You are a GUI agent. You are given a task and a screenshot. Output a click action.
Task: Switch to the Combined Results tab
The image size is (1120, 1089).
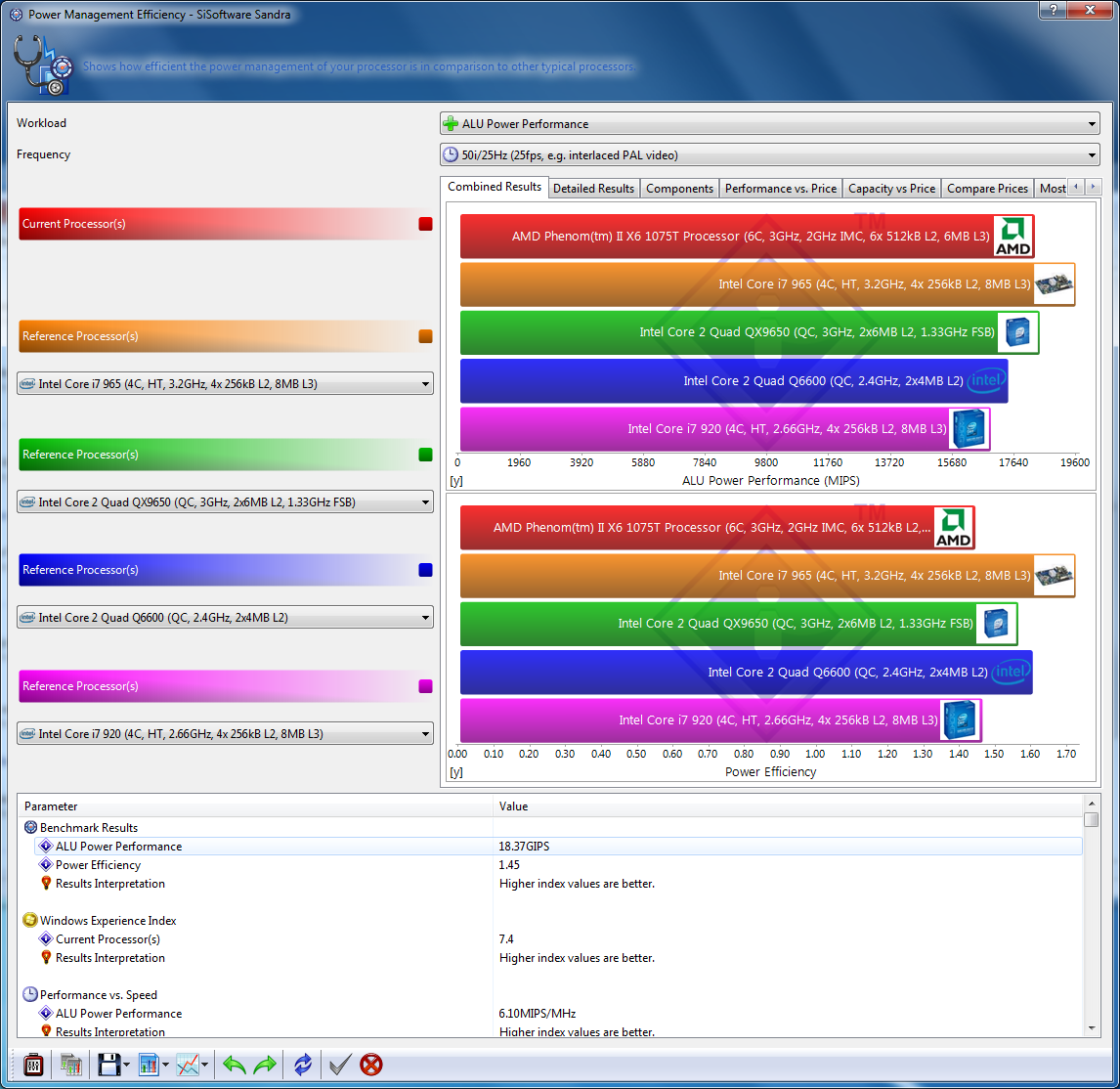click(x=495, y=187)
